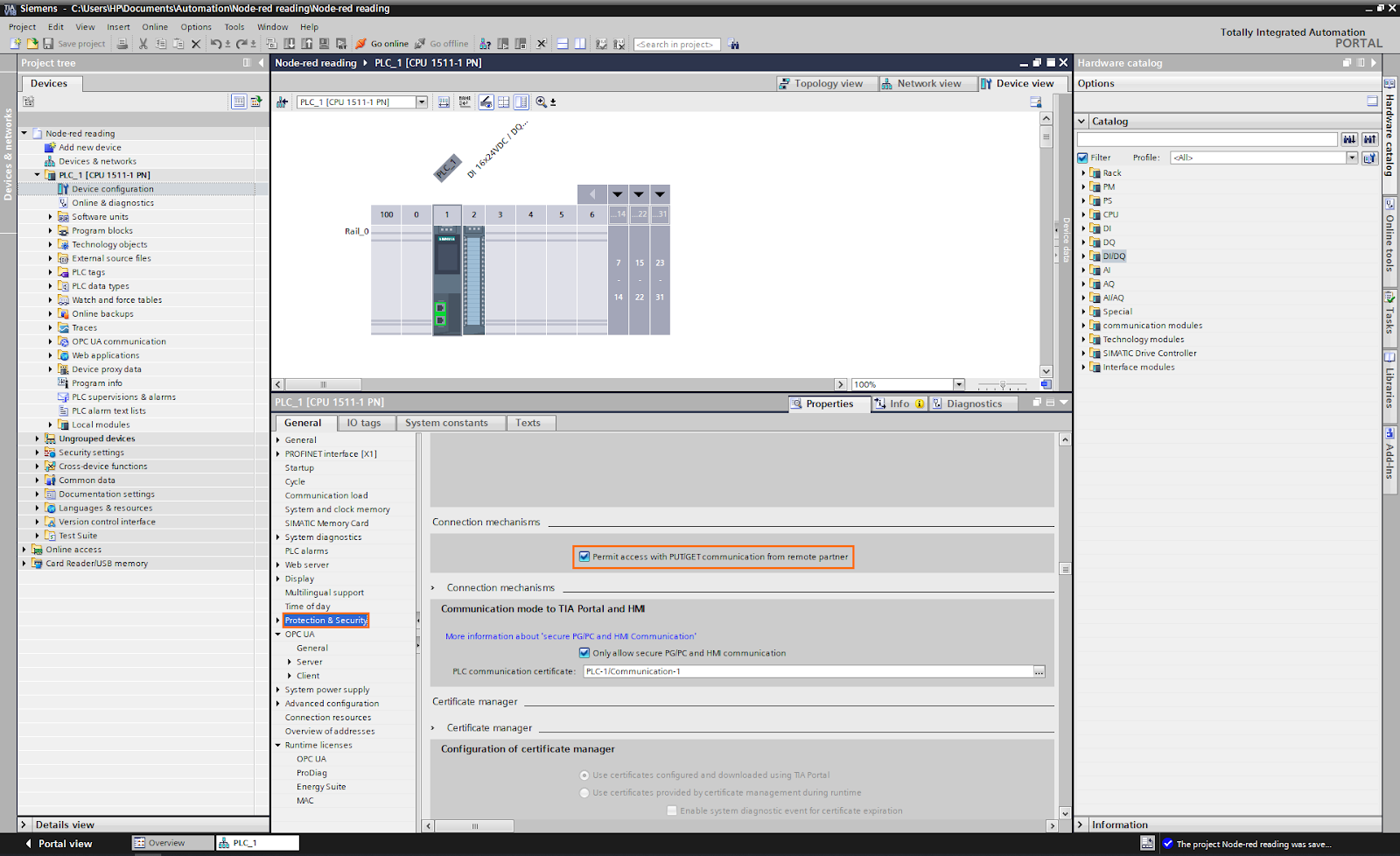Collapse the OPC UA properties node

point(278,635)
